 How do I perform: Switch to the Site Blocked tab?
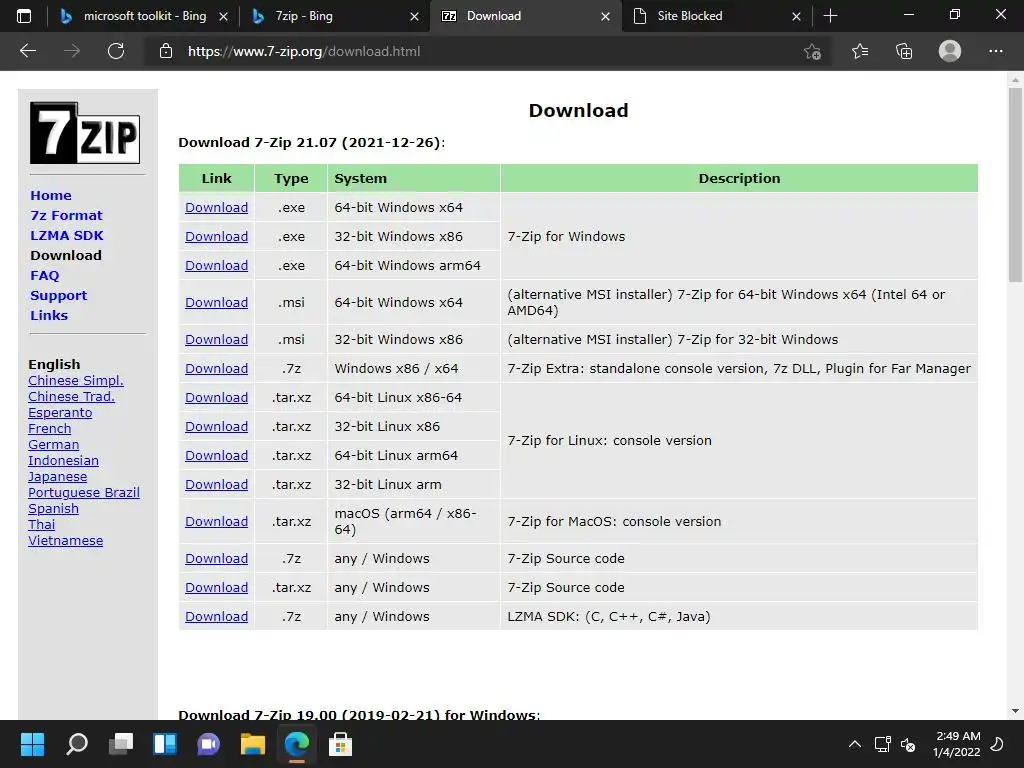tap(716, 16)
